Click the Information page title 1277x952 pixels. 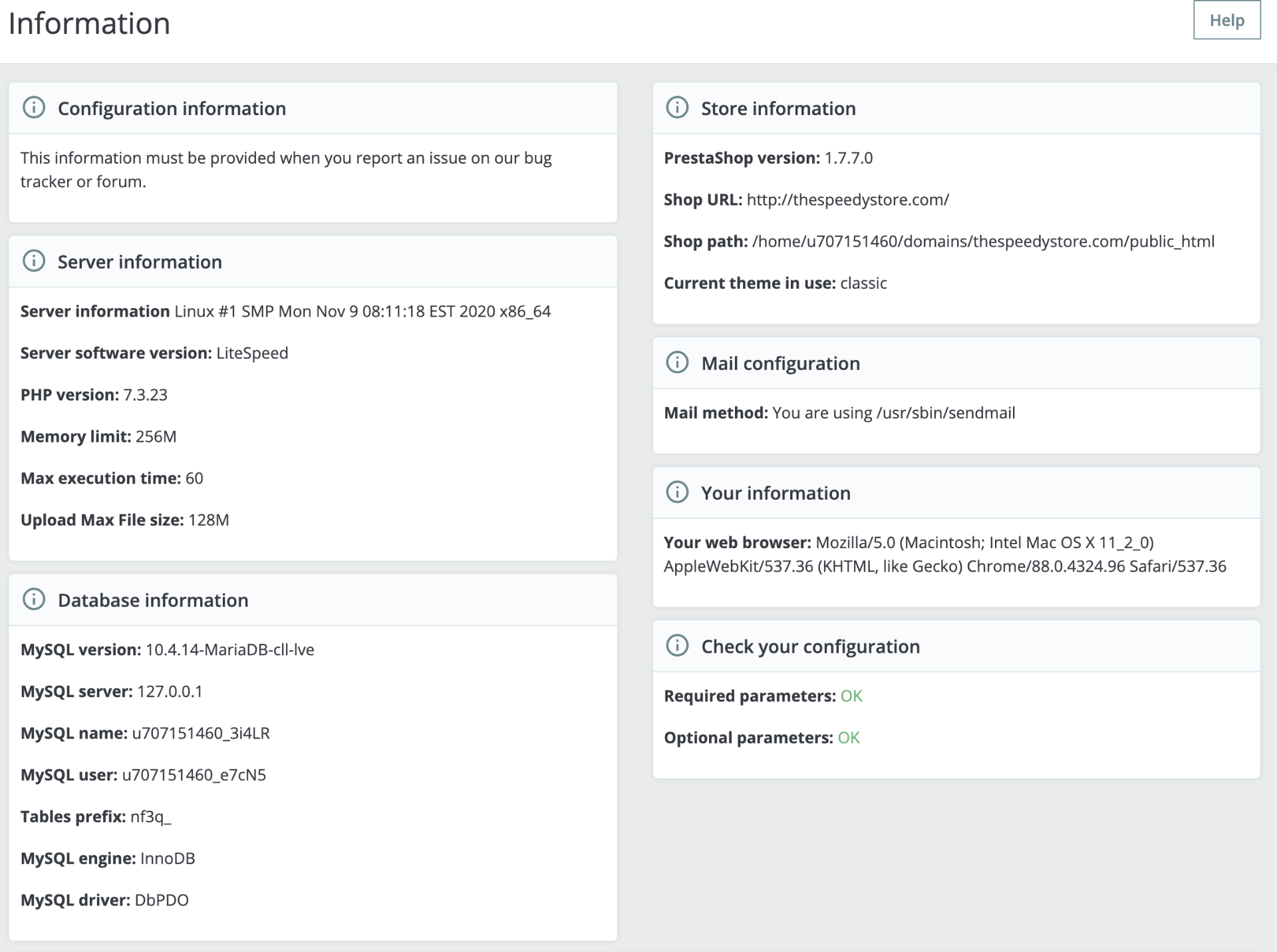(89, 24)
